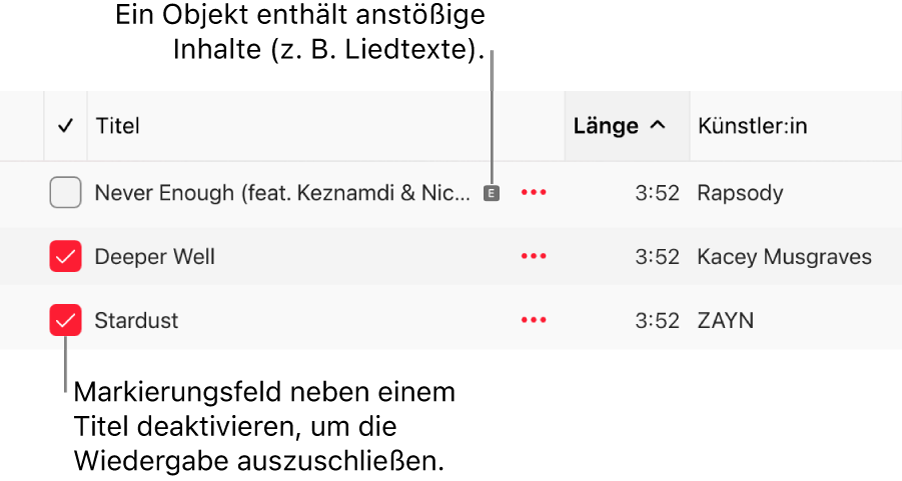Screen dimensions: 902x481
Task: Click the 3:52 length in the ZAYN row
Action: click(x=658, y=321)
